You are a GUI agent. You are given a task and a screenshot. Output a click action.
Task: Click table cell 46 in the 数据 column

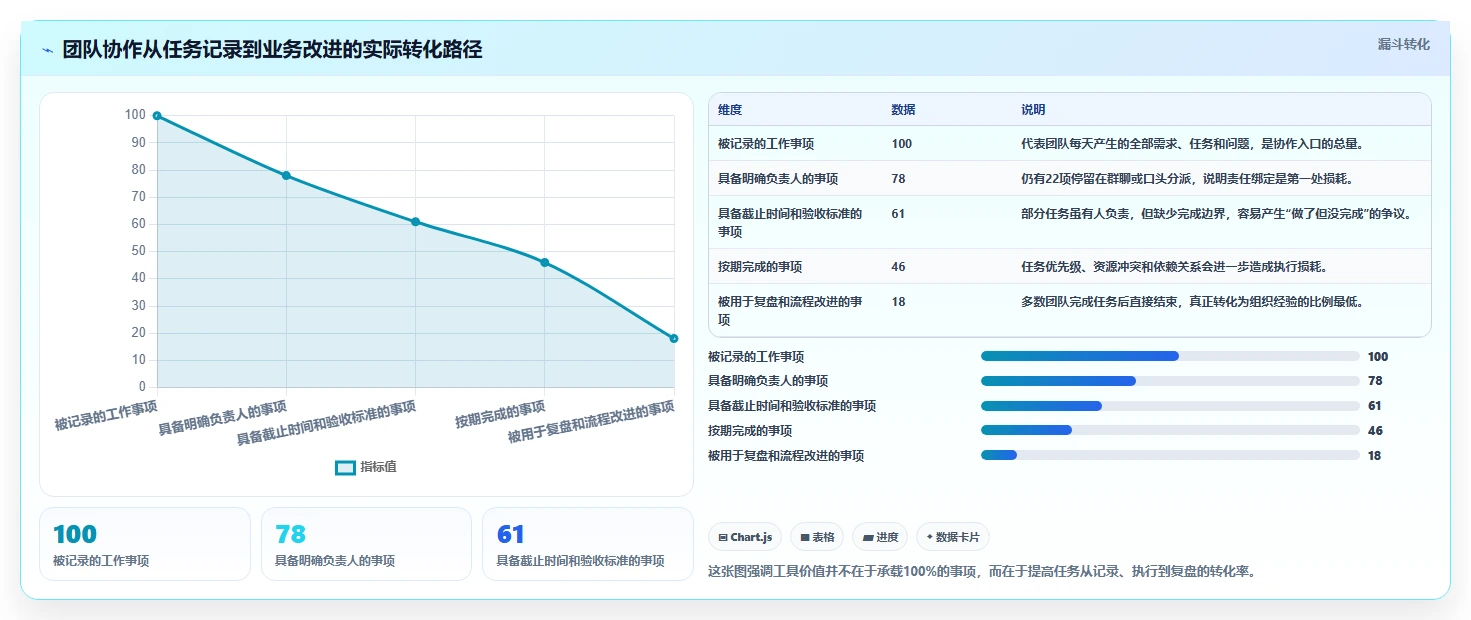pyautogui.click(x=898, y=267)
